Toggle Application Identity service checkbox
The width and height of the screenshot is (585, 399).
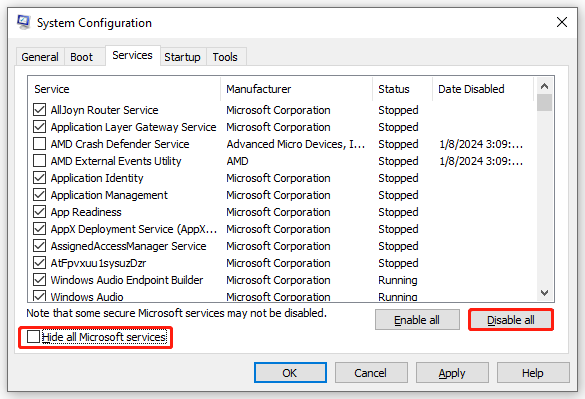(40, 178)
